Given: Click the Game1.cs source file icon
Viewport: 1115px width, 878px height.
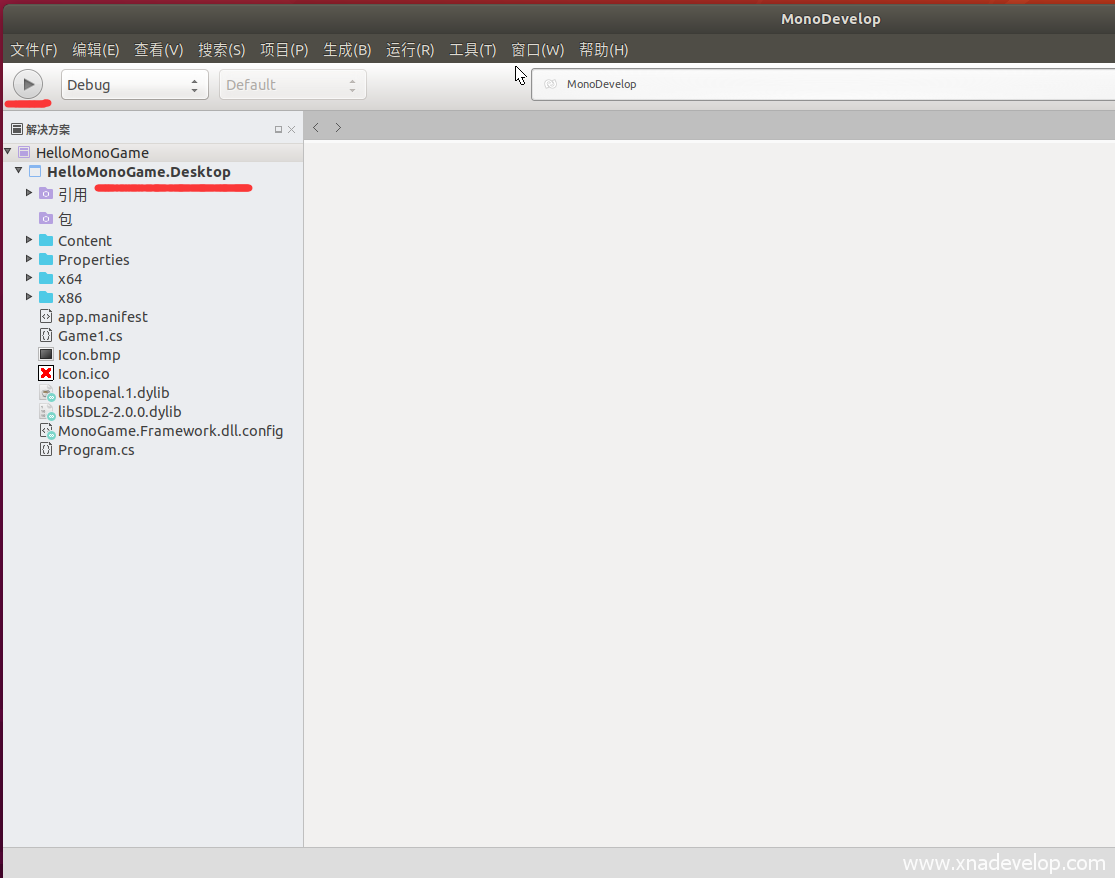Looking at the screenshot, I should (46, 336).
